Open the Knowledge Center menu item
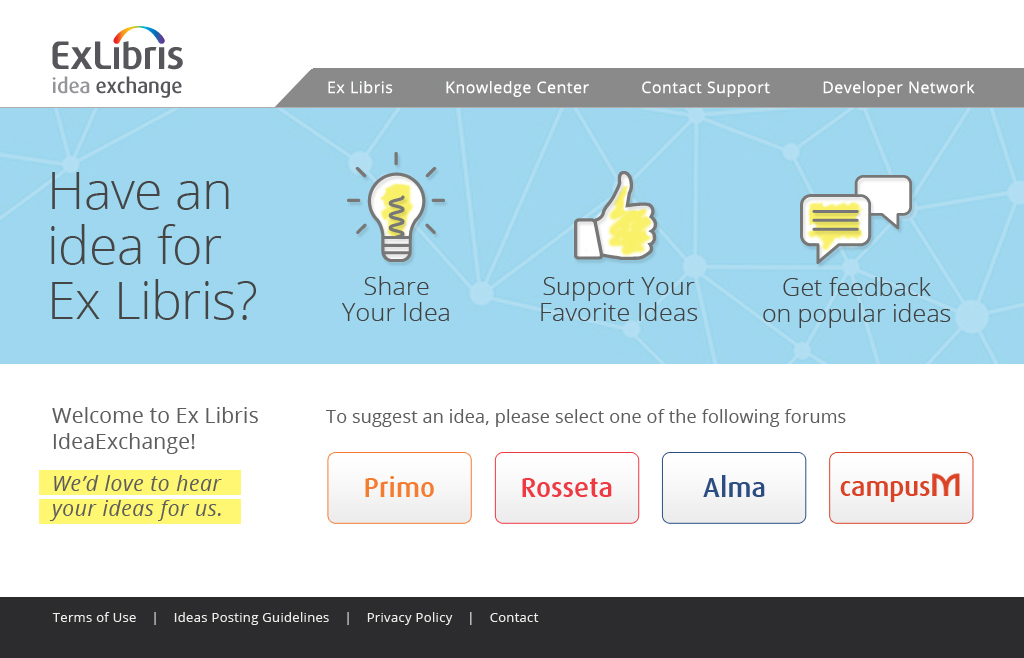 click(x=517, y=87)
